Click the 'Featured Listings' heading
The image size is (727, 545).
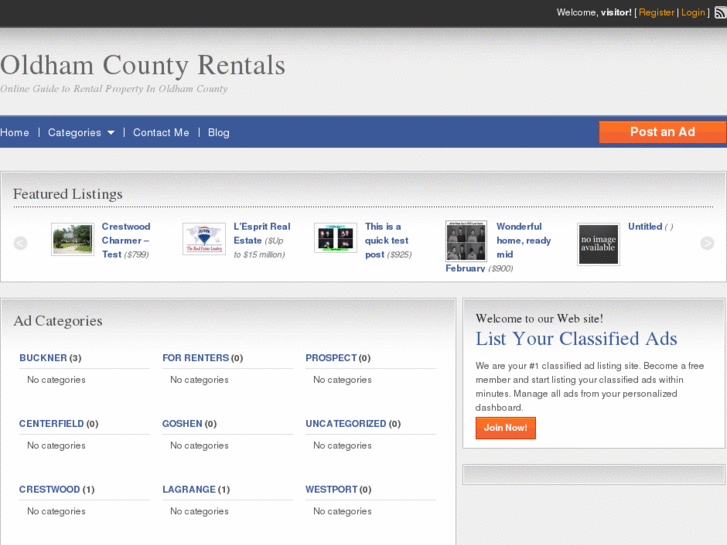[68, 194]
